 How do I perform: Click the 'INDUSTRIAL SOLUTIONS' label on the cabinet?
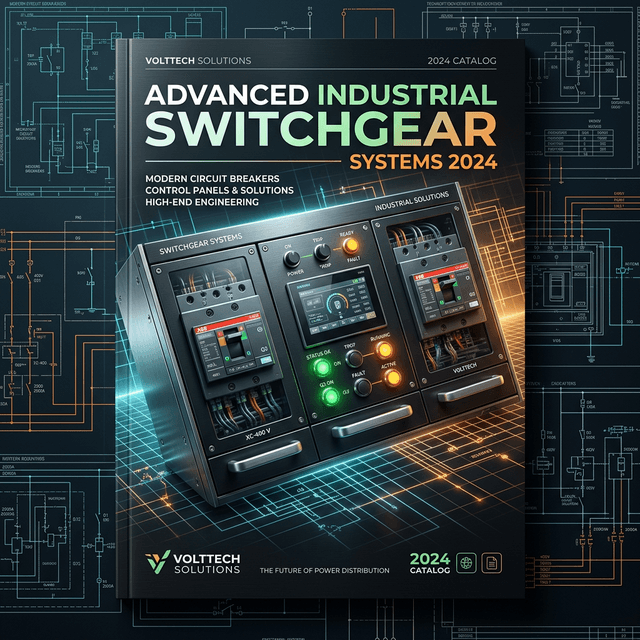point(412,201)
